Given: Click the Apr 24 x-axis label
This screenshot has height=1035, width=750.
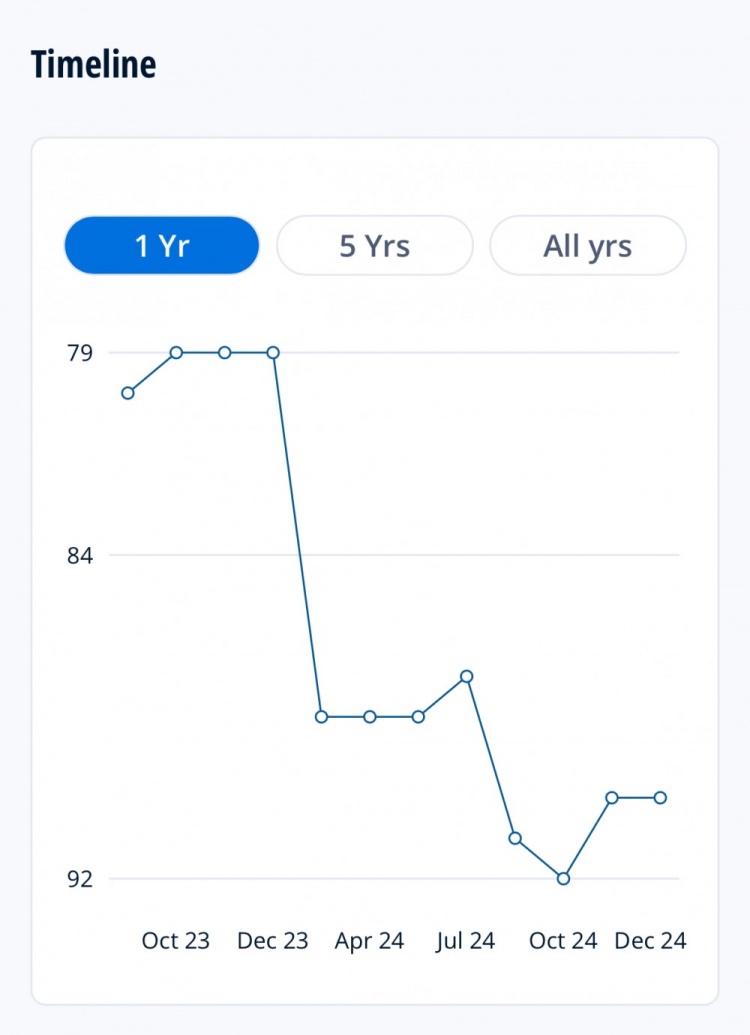Looking at the screenshot, I should click(x=369, y=941).
